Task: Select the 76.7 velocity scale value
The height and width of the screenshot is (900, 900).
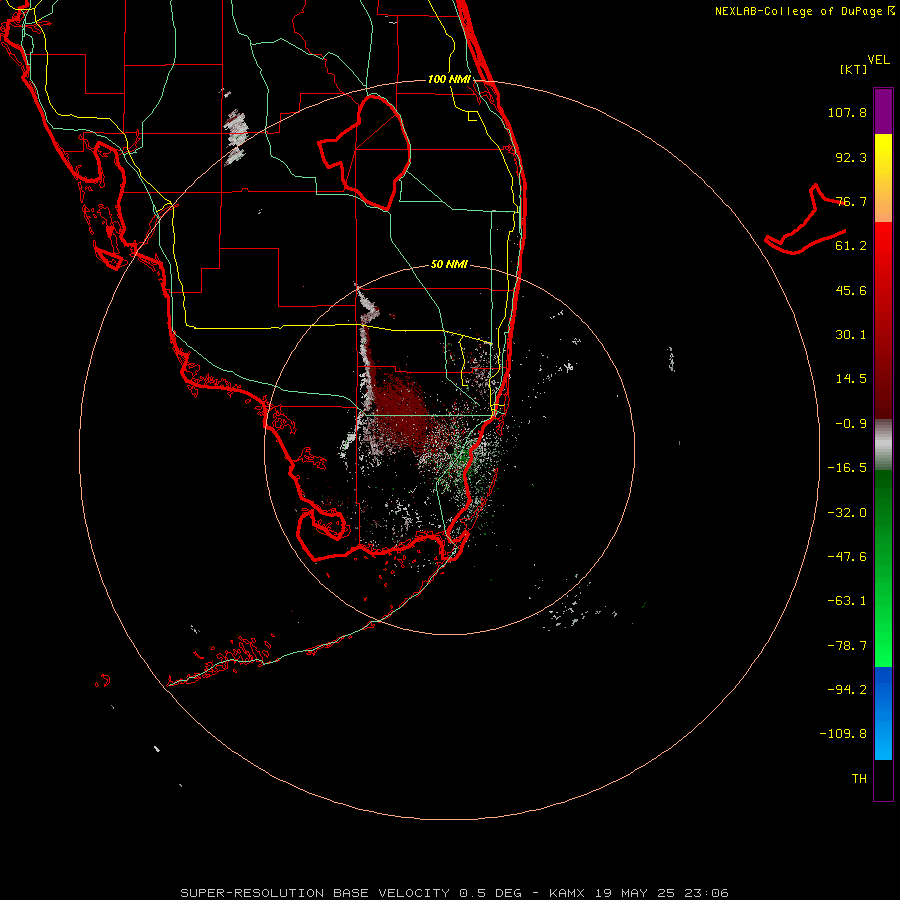Action: tap(851, 201)
